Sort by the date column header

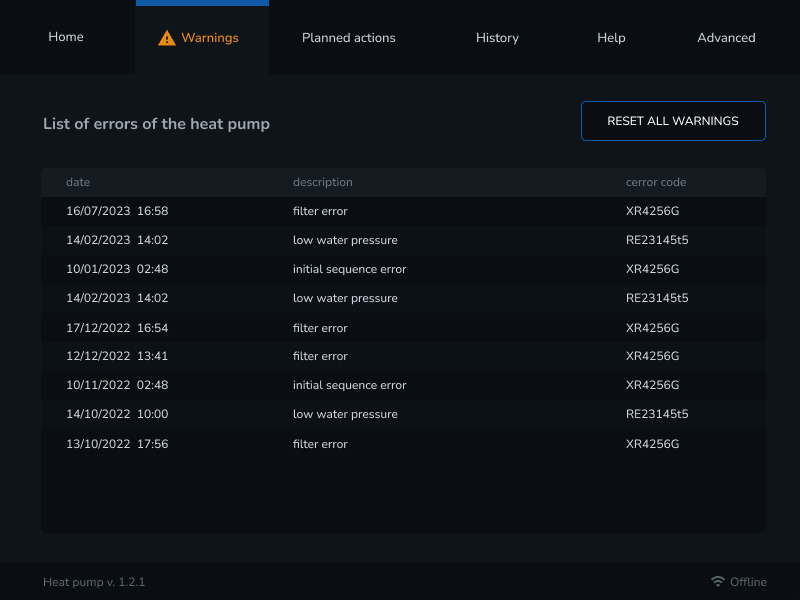[x=78, y=182]
